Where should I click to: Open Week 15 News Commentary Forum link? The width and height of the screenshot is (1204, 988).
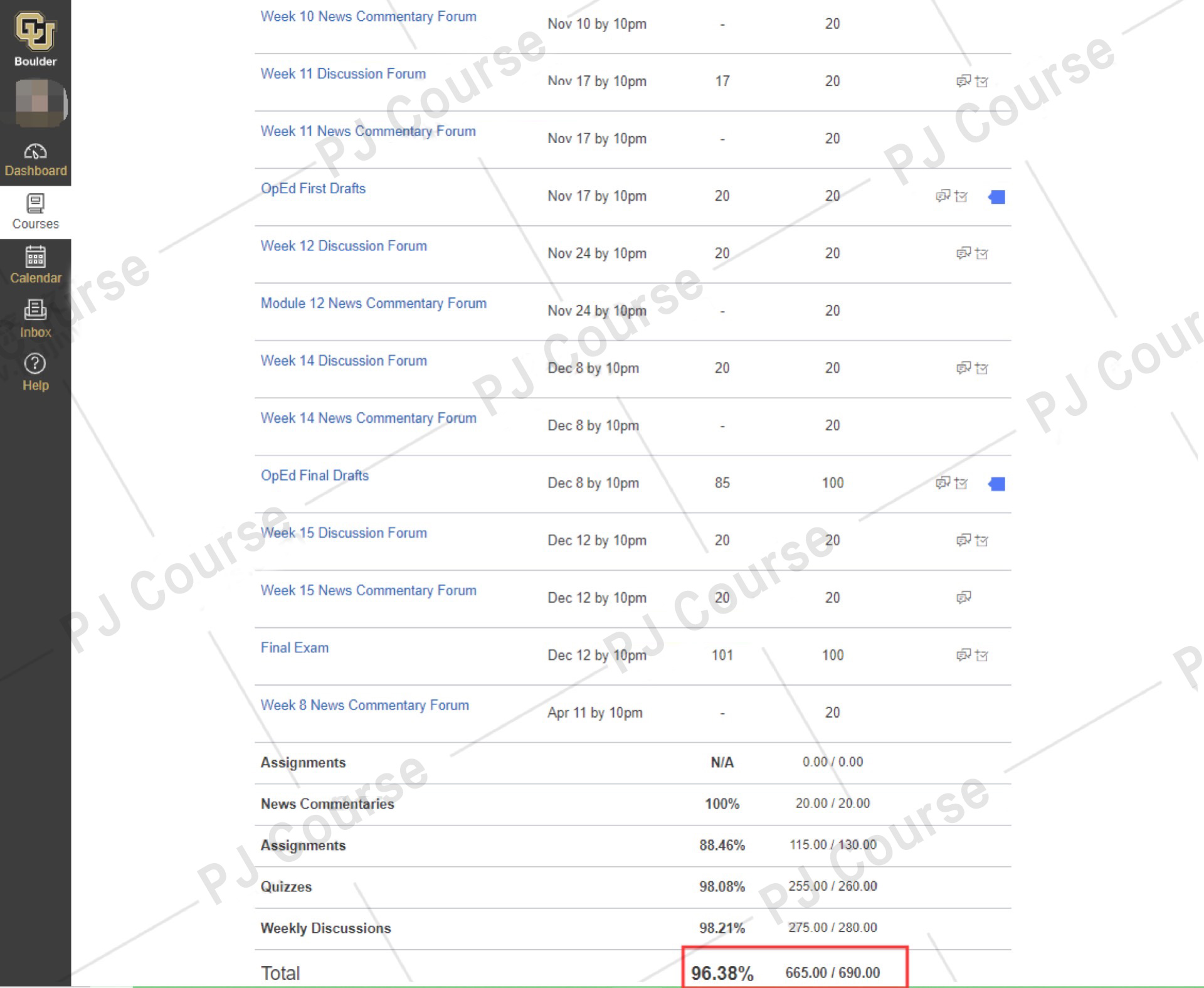(368, 590)
